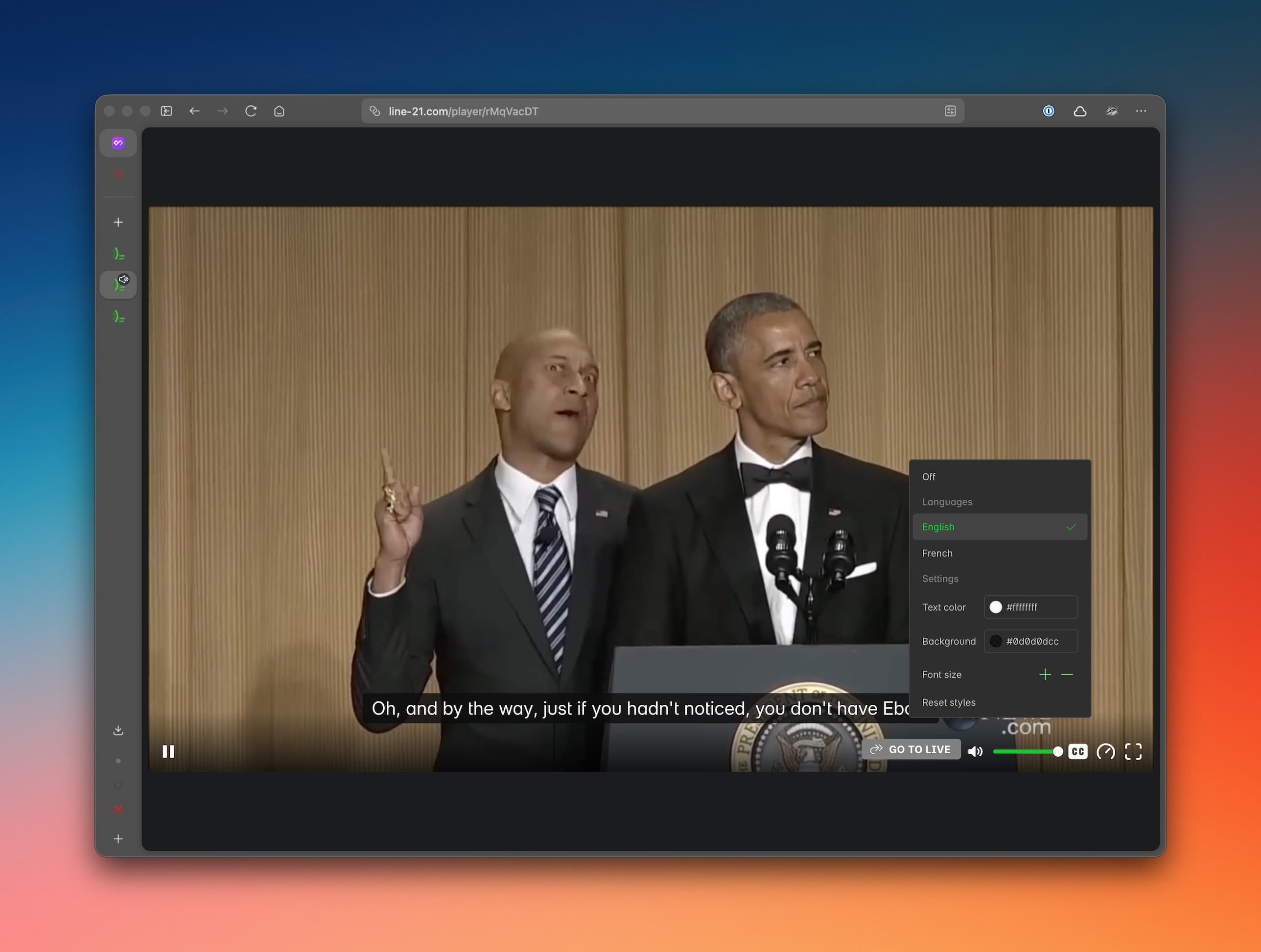Screen dimensions: 1261x952
Task: Open the browser three-dots menu
Action: [1141, 111]
